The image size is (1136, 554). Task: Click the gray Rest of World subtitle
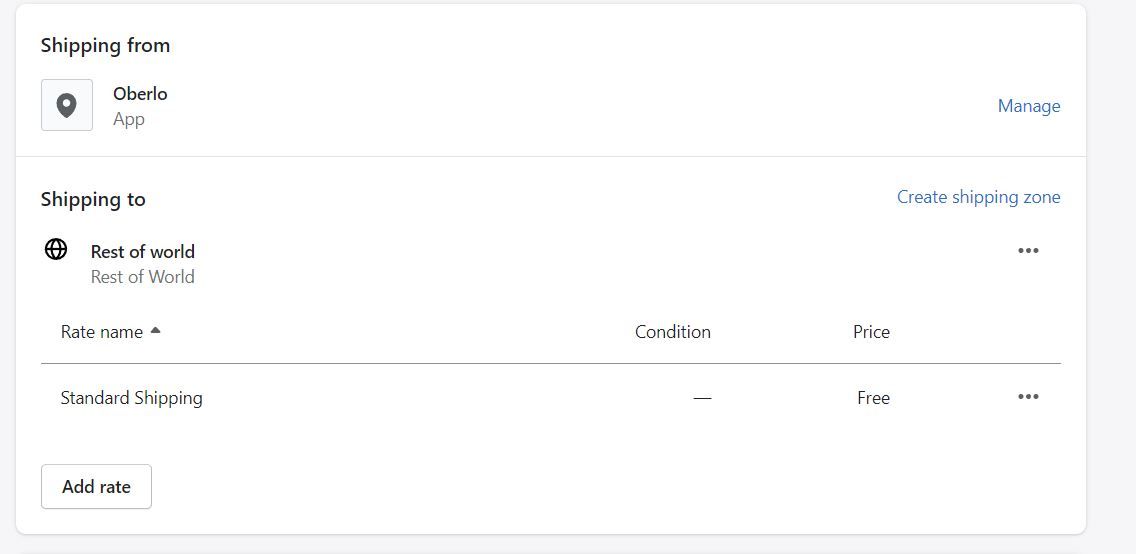point(142,277)
